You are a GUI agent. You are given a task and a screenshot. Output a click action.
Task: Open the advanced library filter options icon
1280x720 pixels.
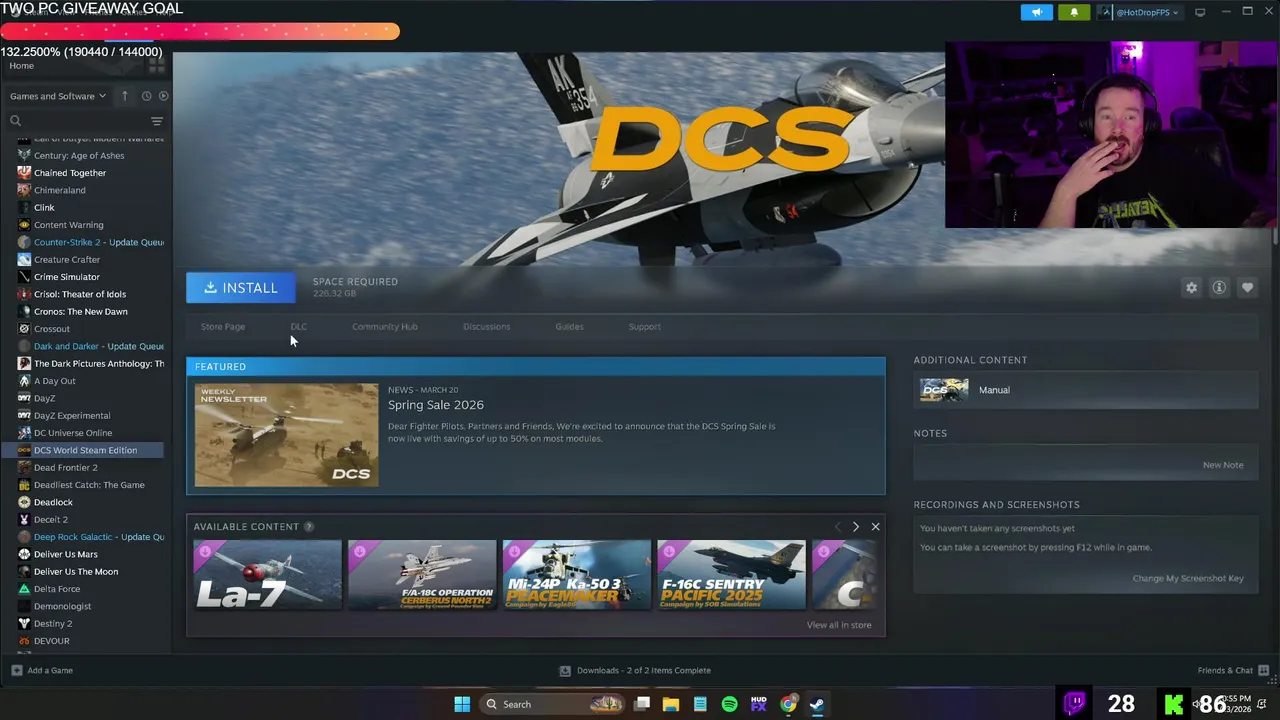pyautogui.click(x=156, y=121)
